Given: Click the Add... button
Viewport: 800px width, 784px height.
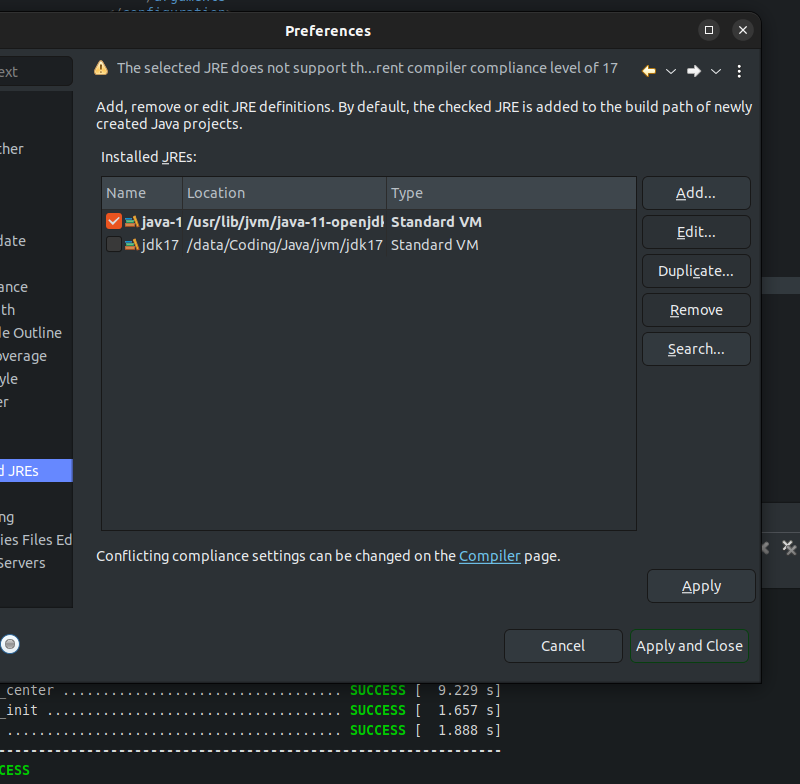Looking at the screenshot, I should click(x=695, y=193).
